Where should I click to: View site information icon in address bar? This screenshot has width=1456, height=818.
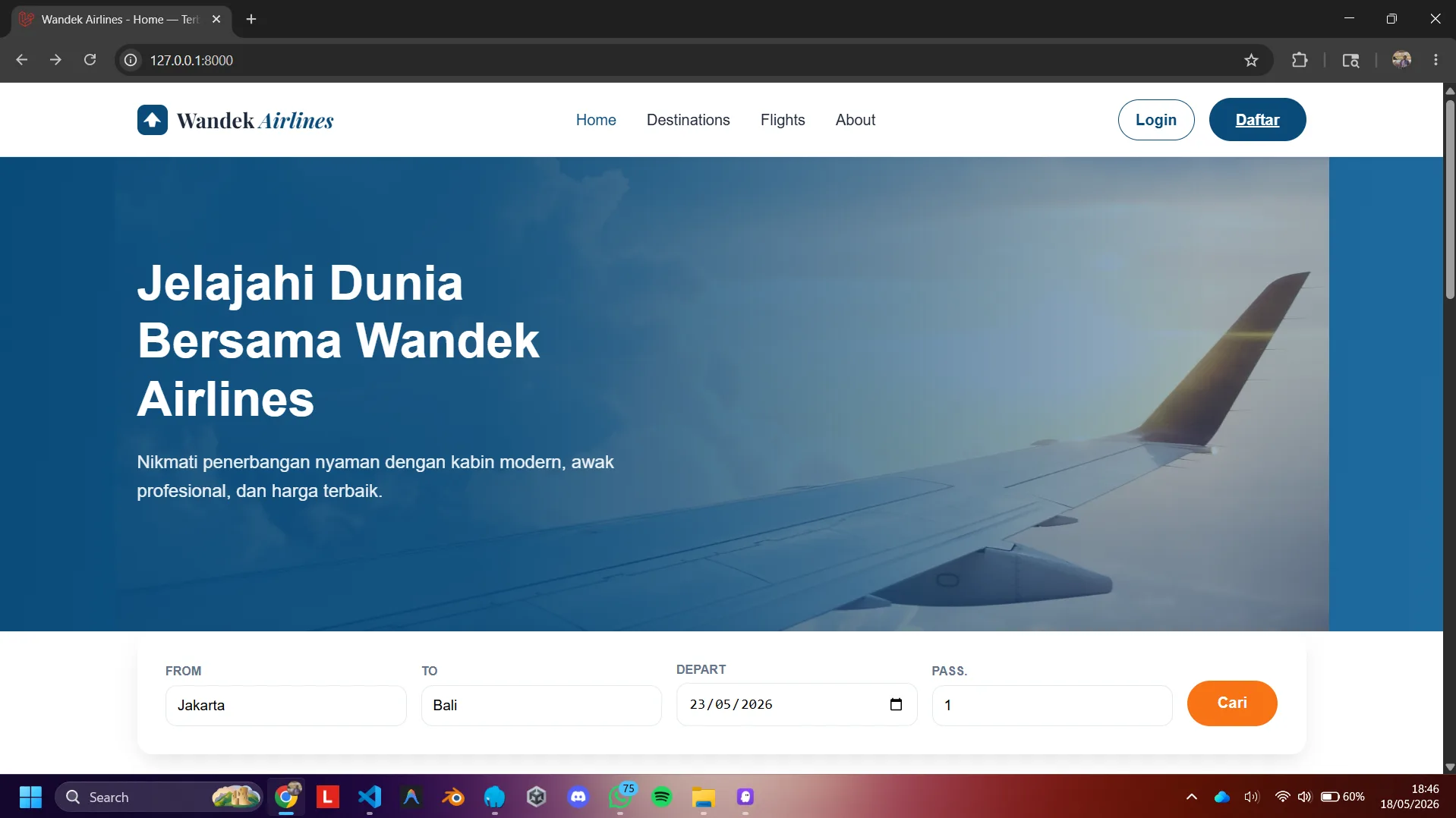[x=131, y=60]
